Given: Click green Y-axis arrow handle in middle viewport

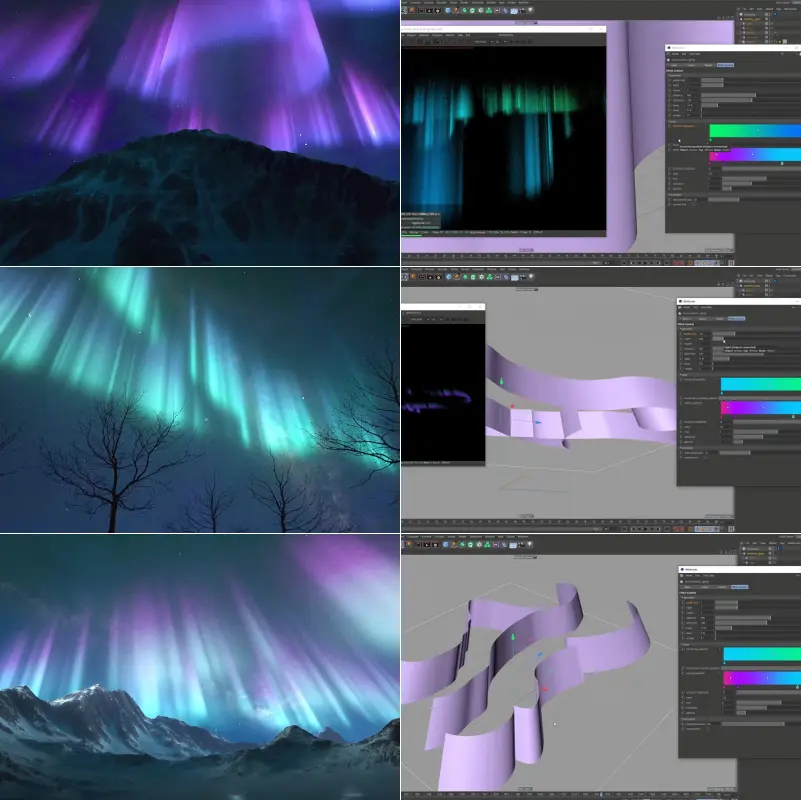Looking at the screenshot, I should tap(501, 381).
